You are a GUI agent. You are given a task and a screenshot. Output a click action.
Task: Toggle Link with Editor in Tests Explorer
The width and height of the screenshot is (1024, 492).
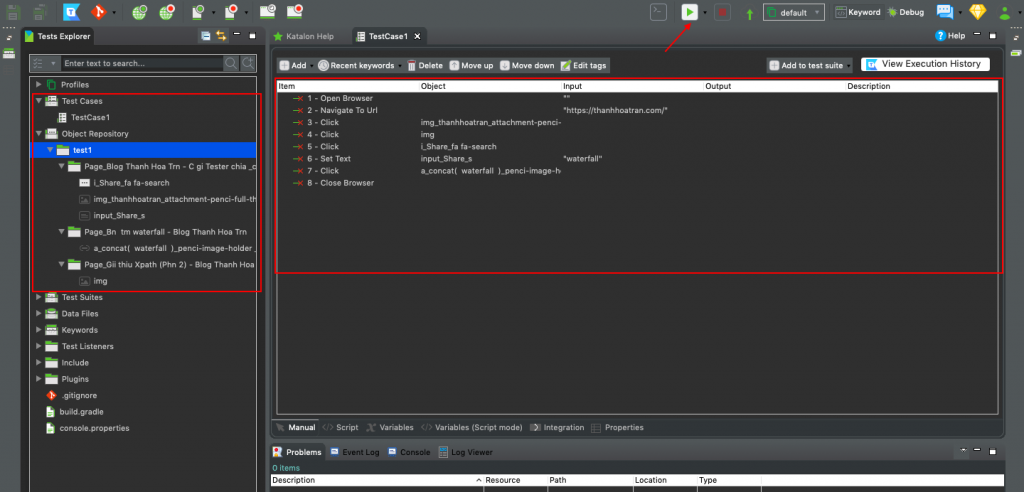click(221, 36)
